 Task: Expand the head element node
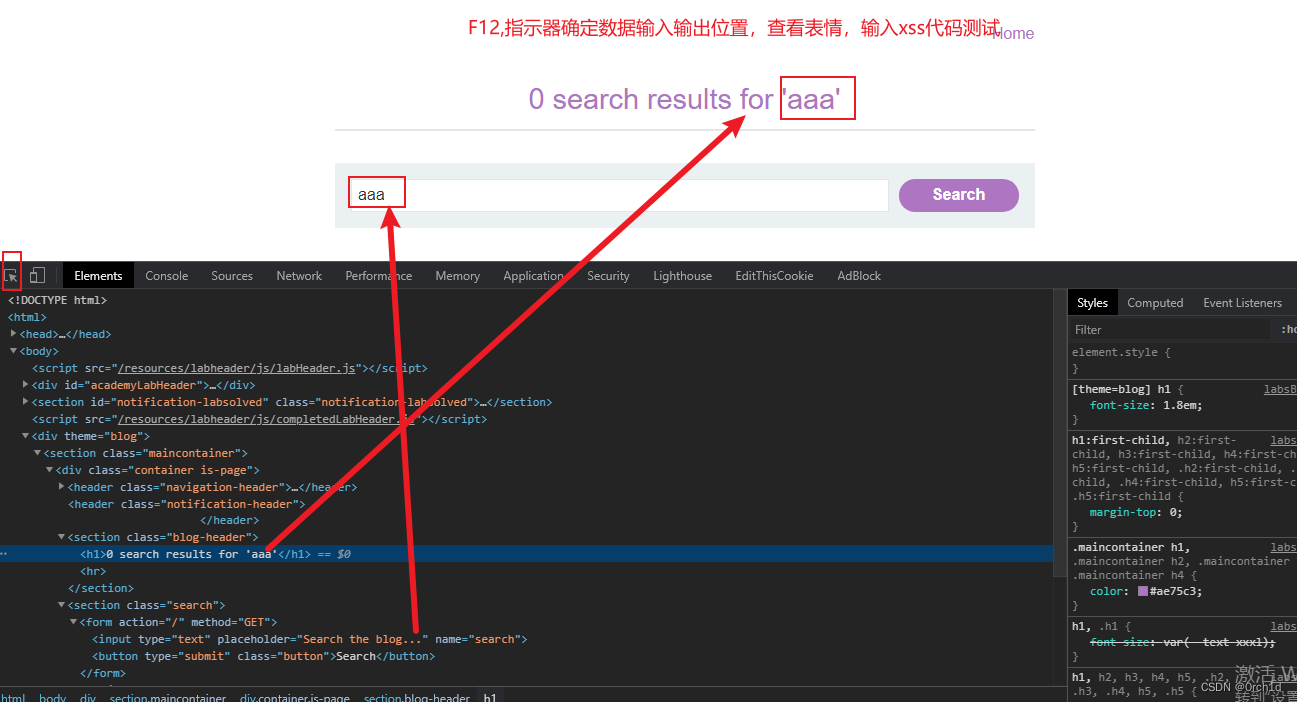14,334
